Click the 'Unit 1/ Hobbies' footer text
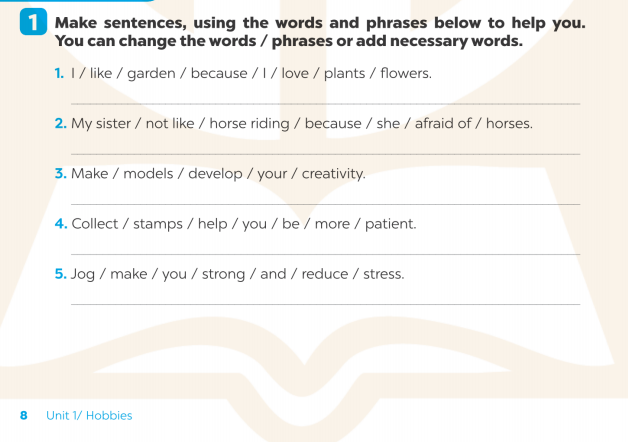This screenshot has width=628, height=442. tap(89, 415)
